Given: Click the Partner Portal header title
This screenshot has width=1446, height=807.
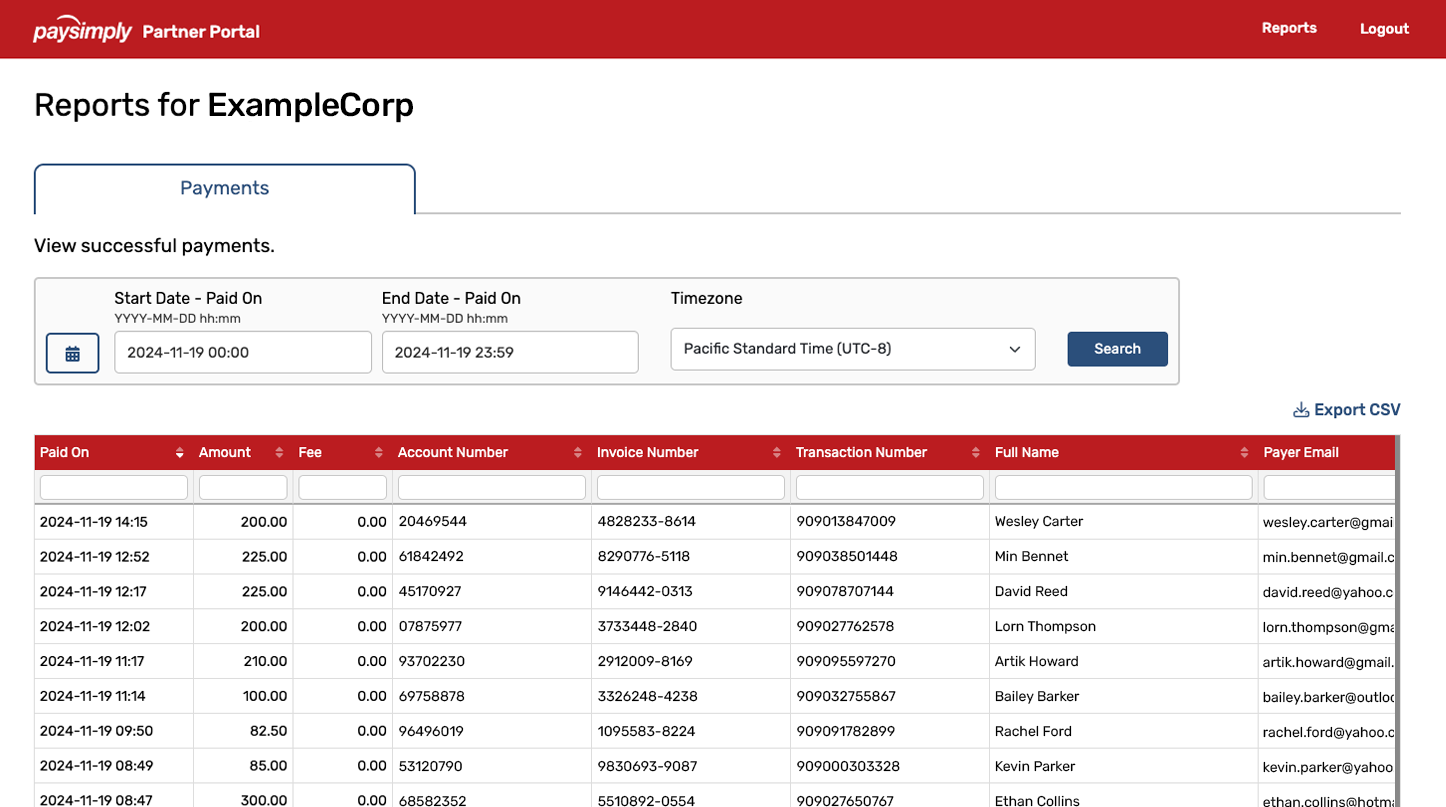Looking at the screenshot, I should coord(201,31).
